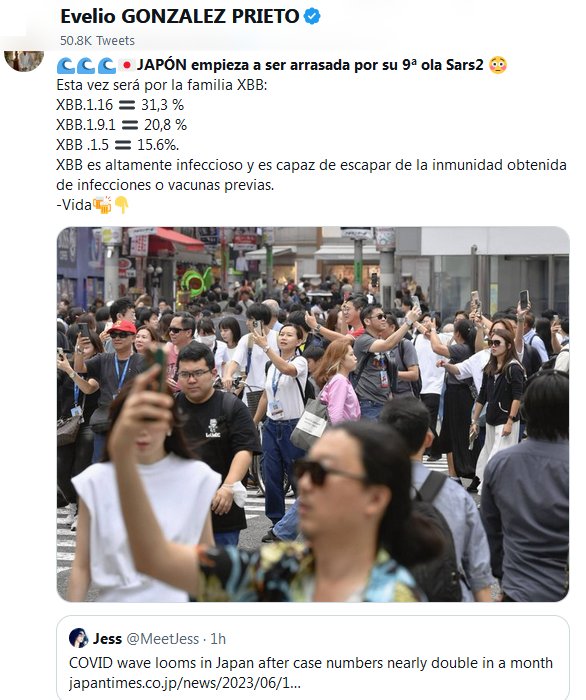Open Jess's avatar in quoted tweet
586x700 pixels.
[79, 638]
